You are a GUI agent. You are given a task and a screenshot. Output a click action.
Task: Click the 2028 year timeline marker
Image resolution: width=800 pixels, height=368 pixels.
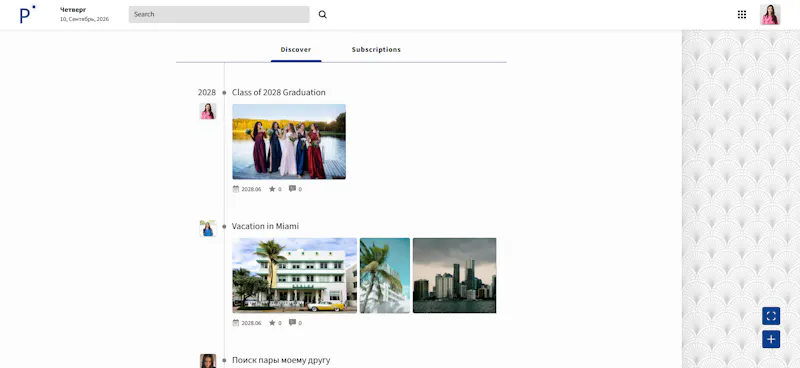tap(207, 92)
